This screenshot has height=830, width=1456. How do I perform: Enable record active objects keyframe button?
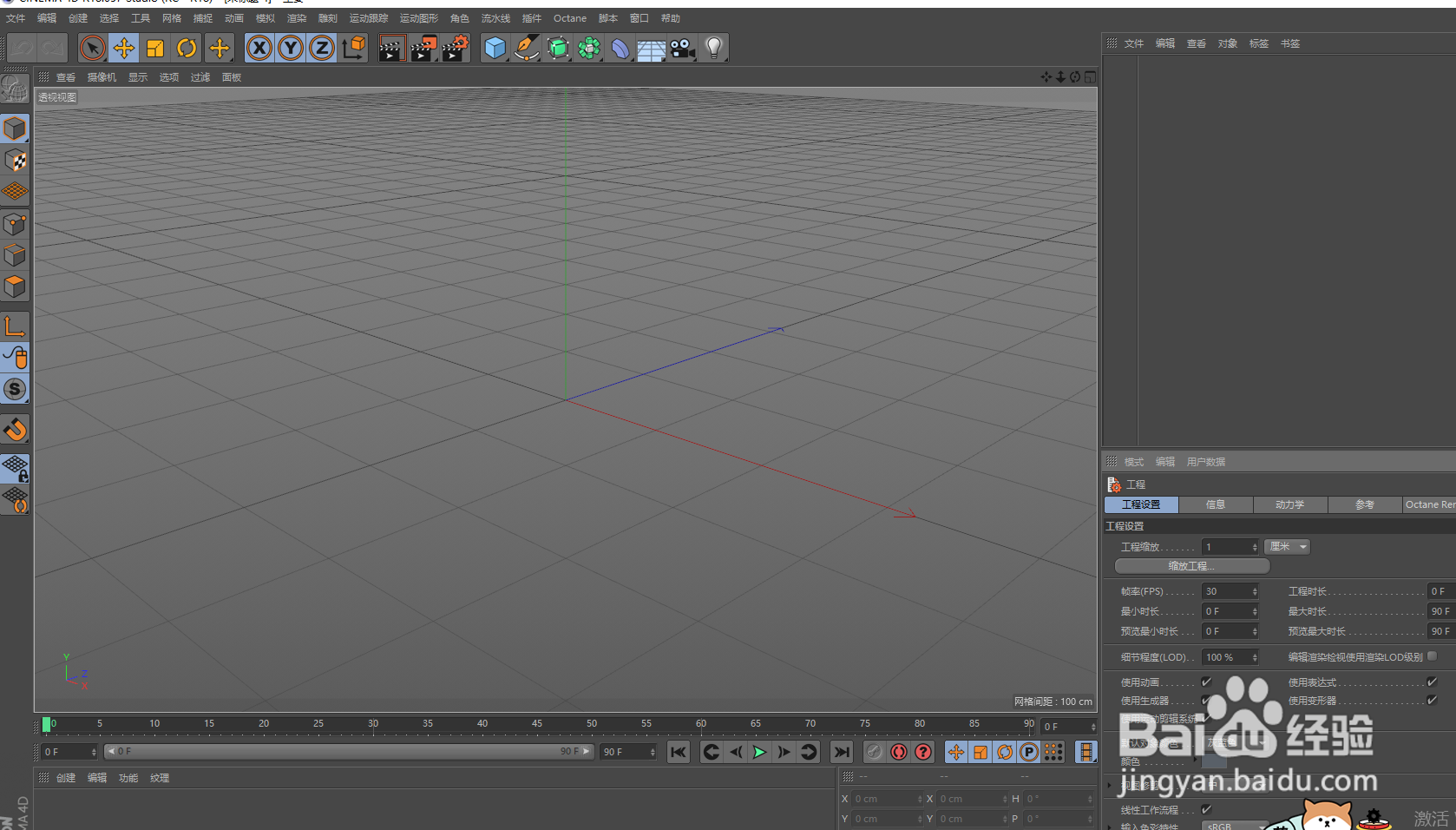point(899,752)
